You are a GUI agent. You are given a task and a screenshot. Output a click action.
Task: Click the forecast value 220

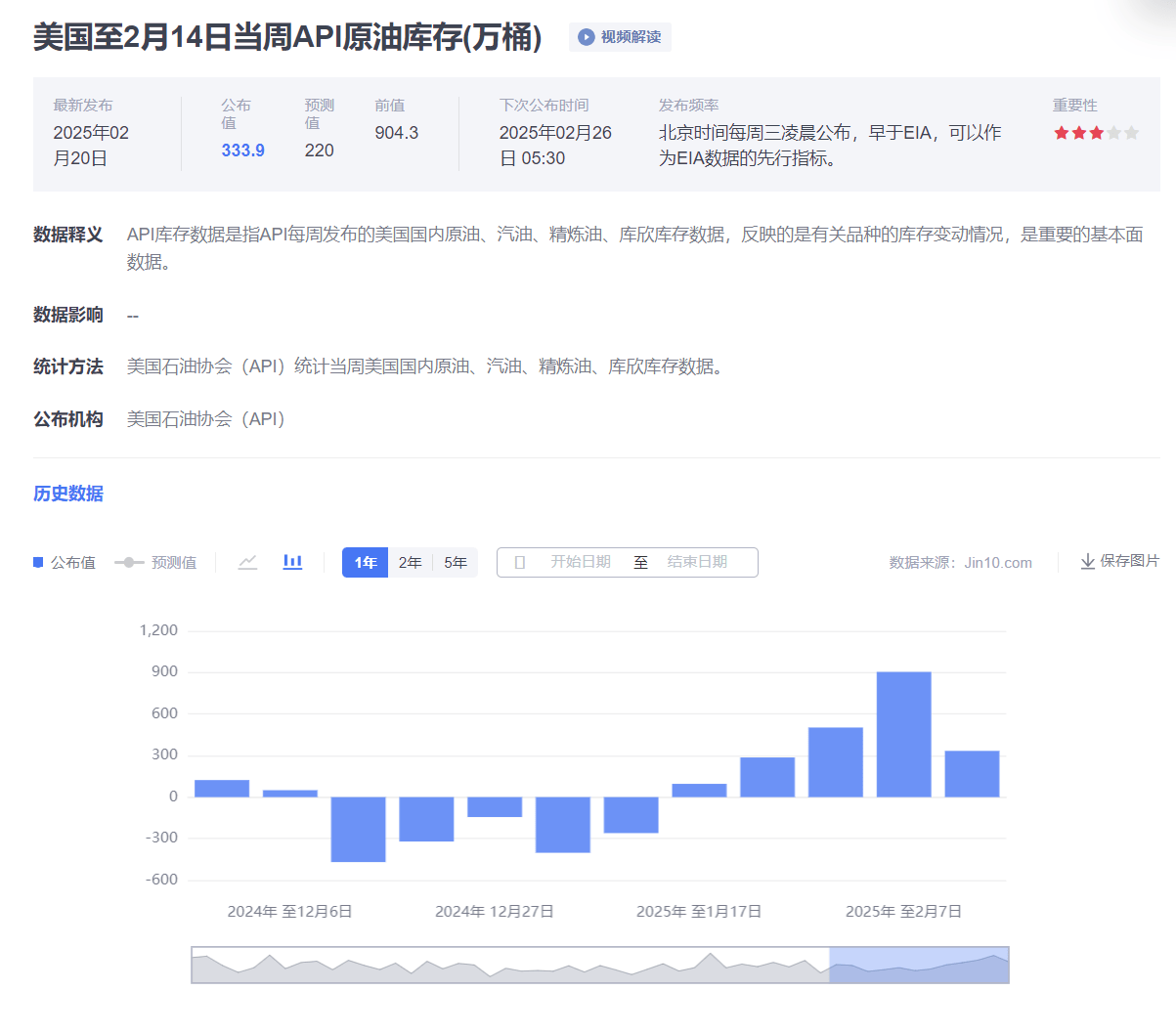click(320, 151)
